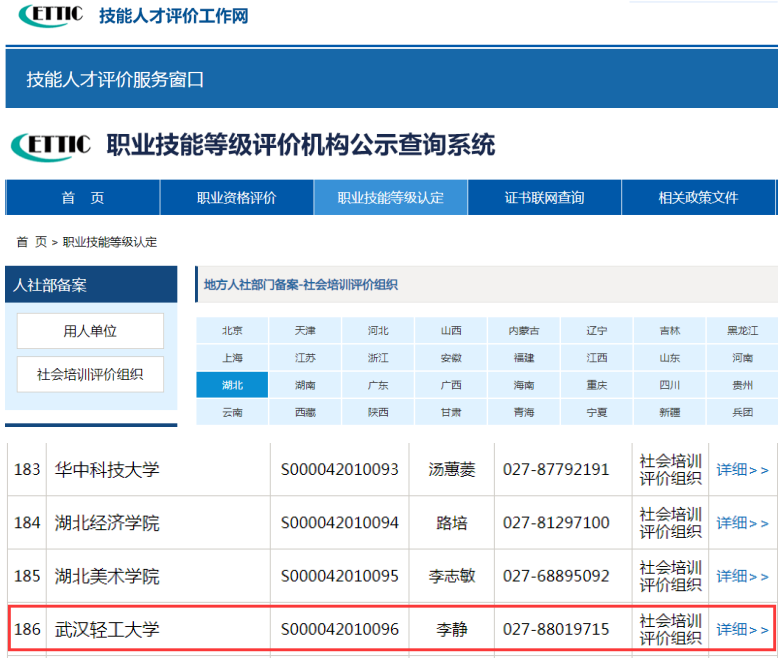This screenshot has width=778, height=658.
Task: Choose 上海 province filter
Action: click(232, 358)
